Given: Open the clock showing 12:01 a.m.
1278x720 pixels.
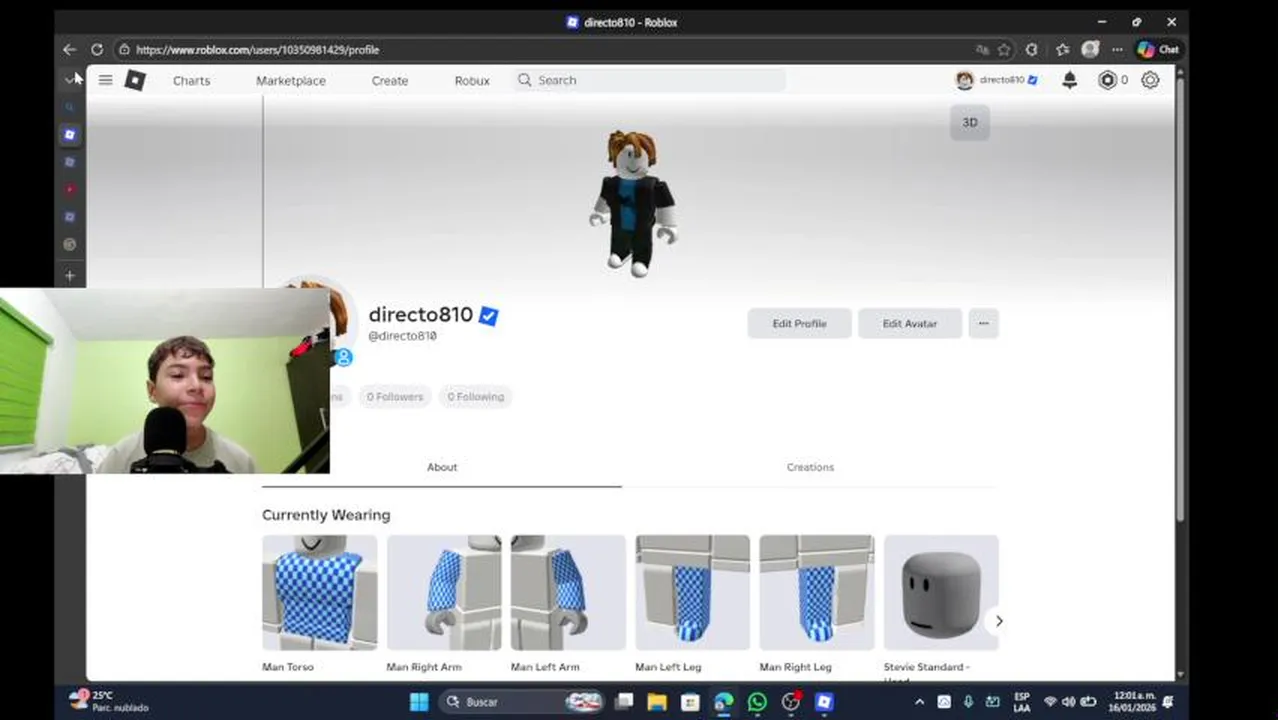Looking at the screenshot, I should (1134, 701).
